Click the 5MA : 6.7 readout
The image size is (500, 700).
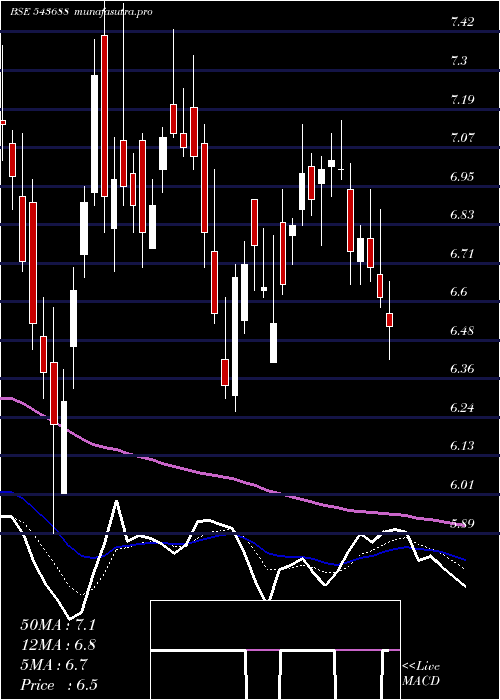[55, 665]
